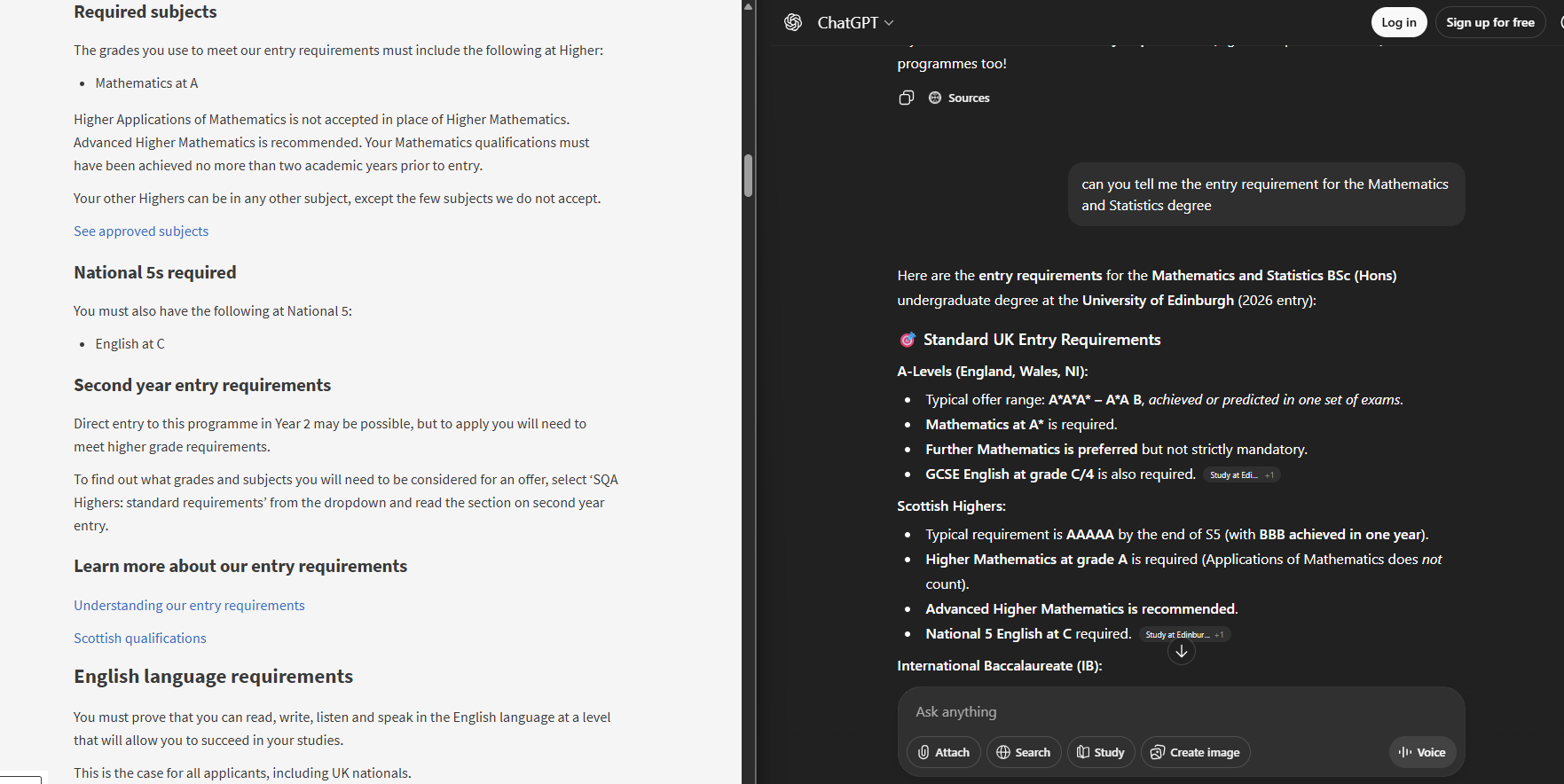The height and width of the screenshot is (784, 1564).
Task: Click the ChatGPT logo
Action: (792, 22)
